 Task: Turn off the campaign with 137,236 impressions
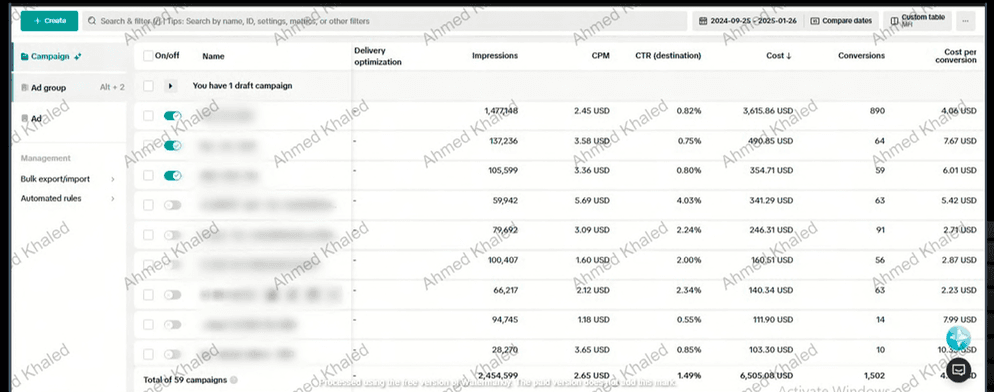tap(172, 145)
